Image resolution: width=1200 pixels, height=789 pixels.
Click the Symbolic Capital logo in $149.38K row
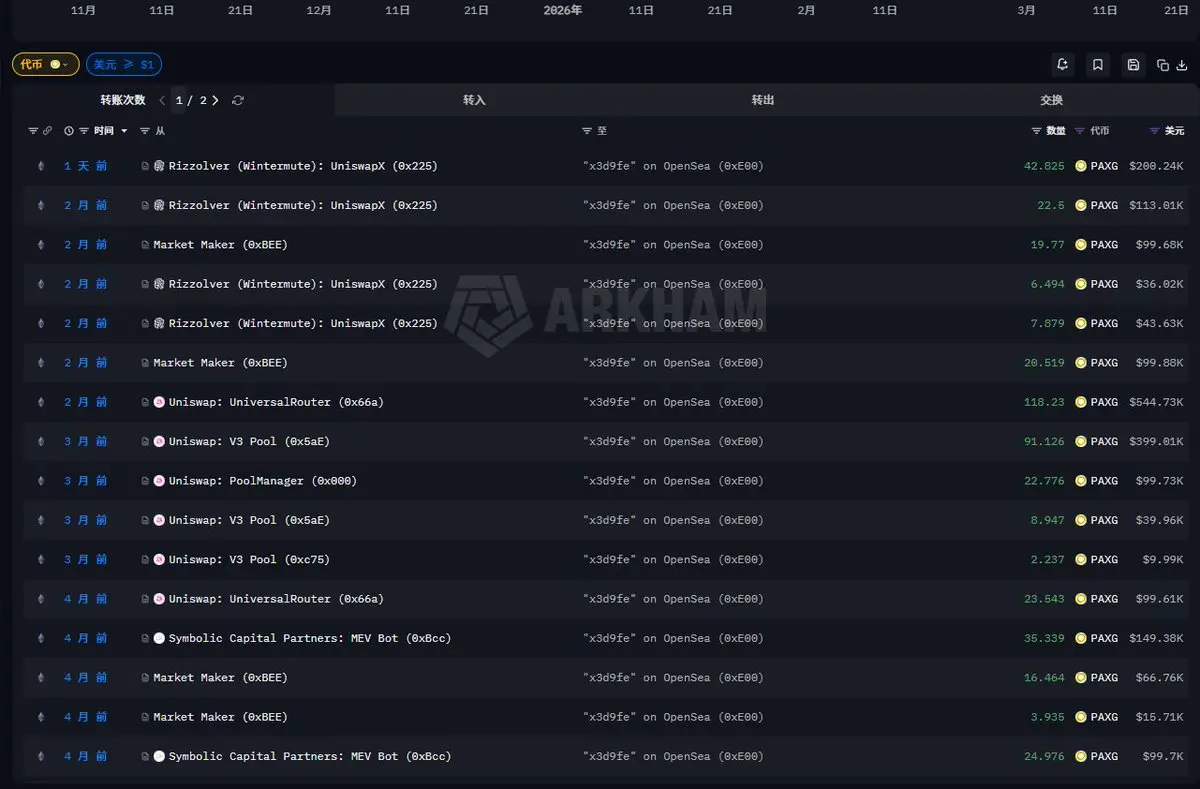coord(159,638)
